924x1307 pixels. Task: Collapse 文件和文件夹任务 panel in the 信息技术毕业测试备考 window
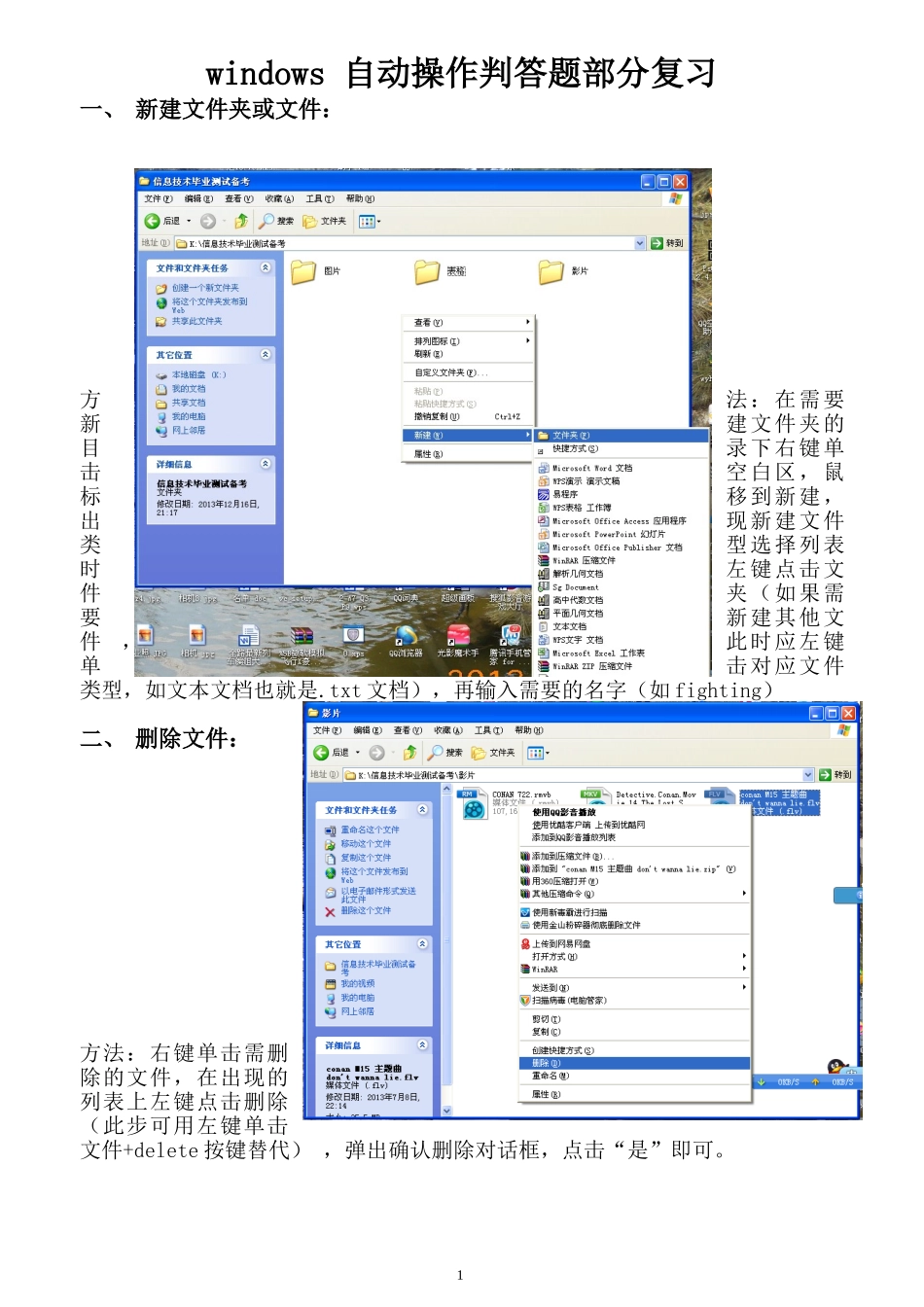point(266,267)
